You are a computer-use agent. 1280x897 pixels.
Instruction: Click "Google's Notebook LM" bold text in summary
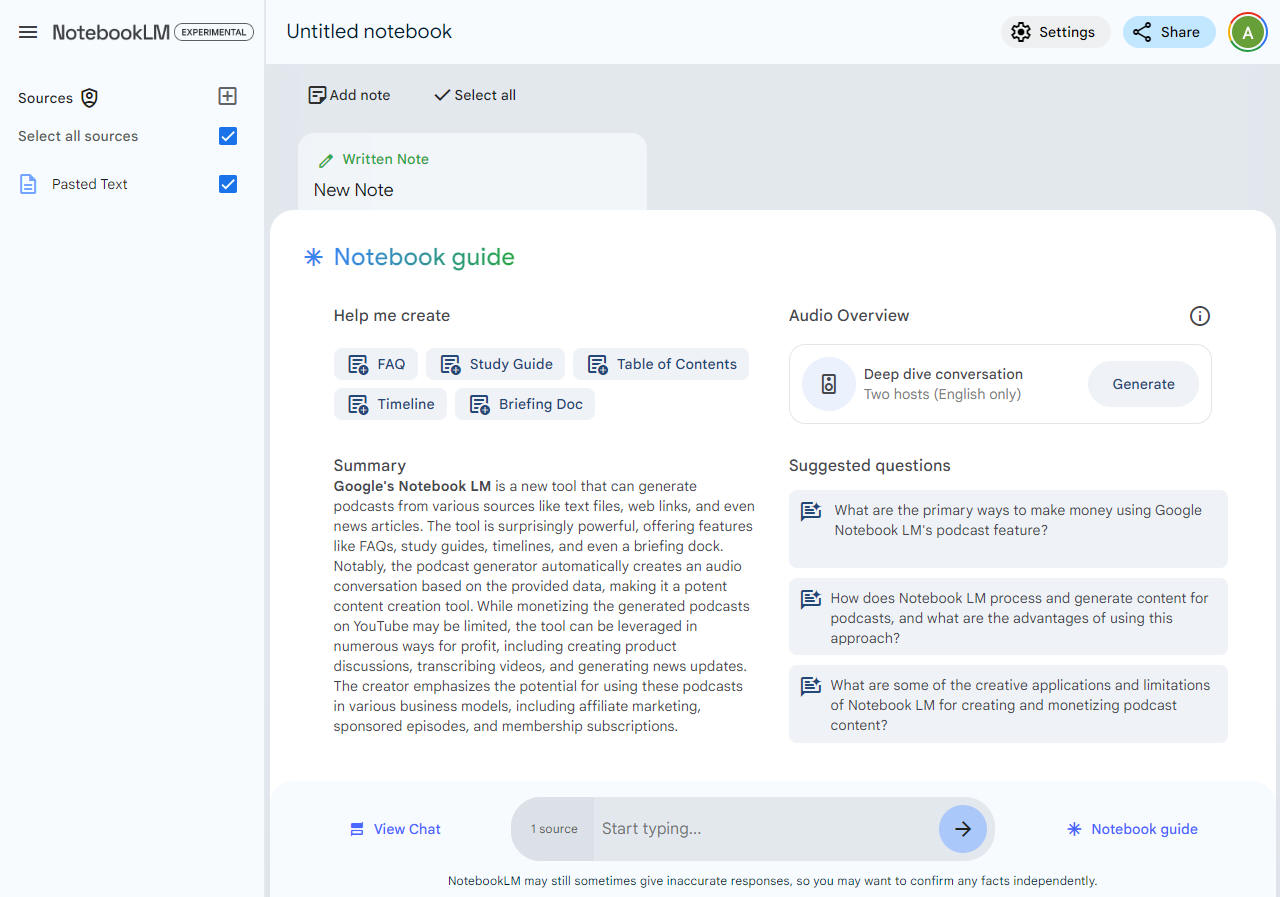(x=412, y=486)
